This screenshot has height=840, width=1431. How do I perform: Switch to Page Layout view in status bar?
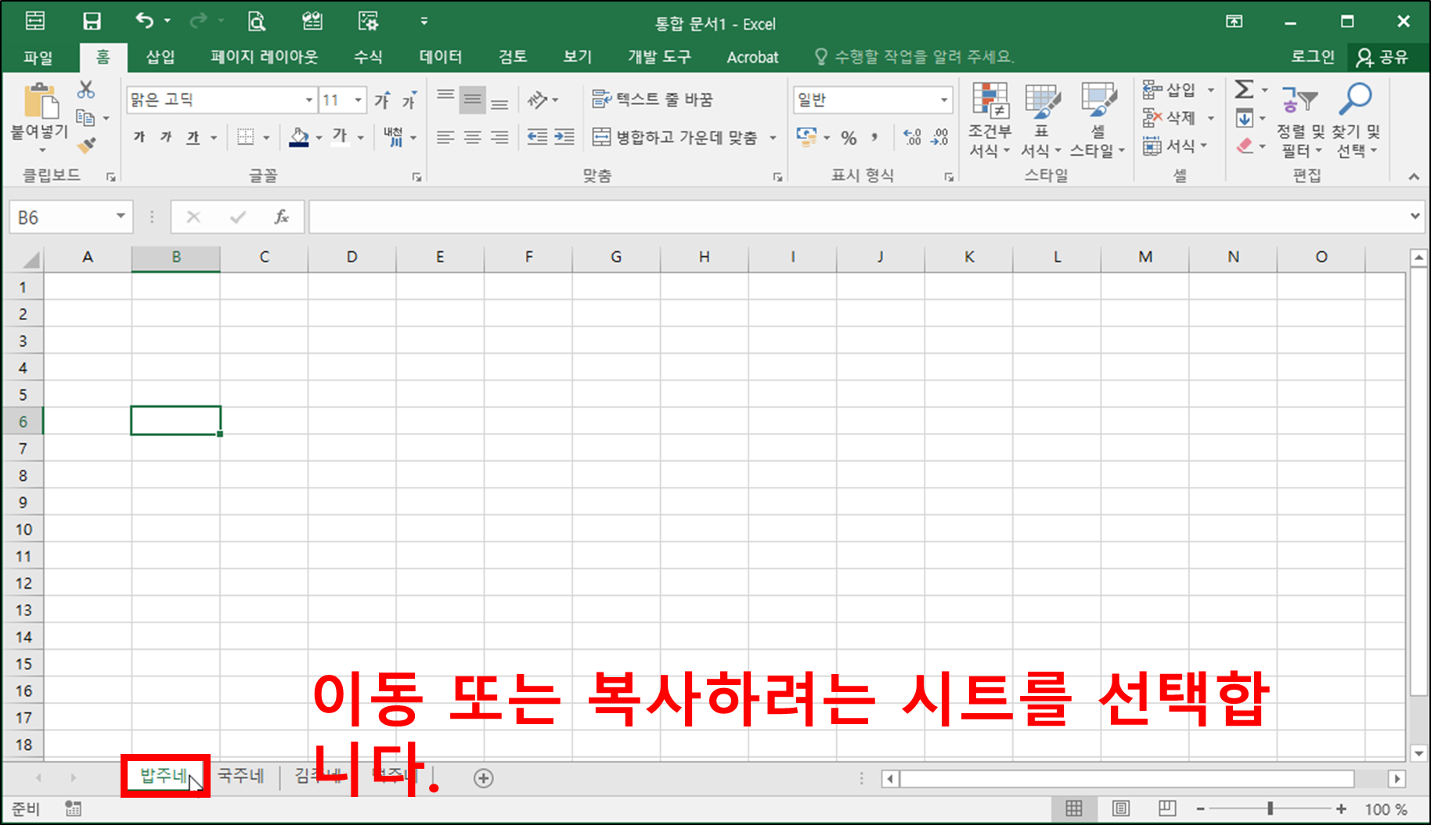point(1121,809)
